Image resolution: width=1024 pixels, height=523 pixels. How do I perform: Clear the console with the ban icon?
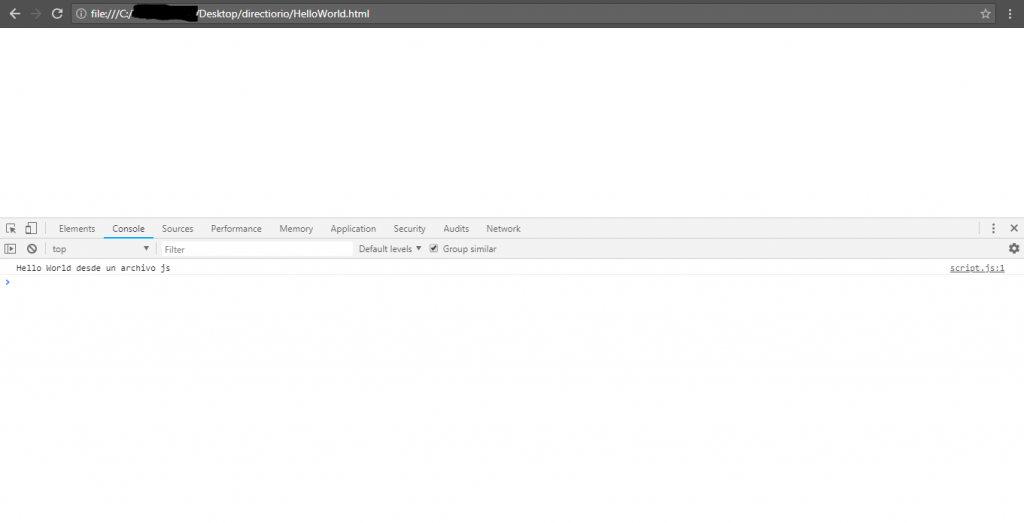click(x=32, y=249)
